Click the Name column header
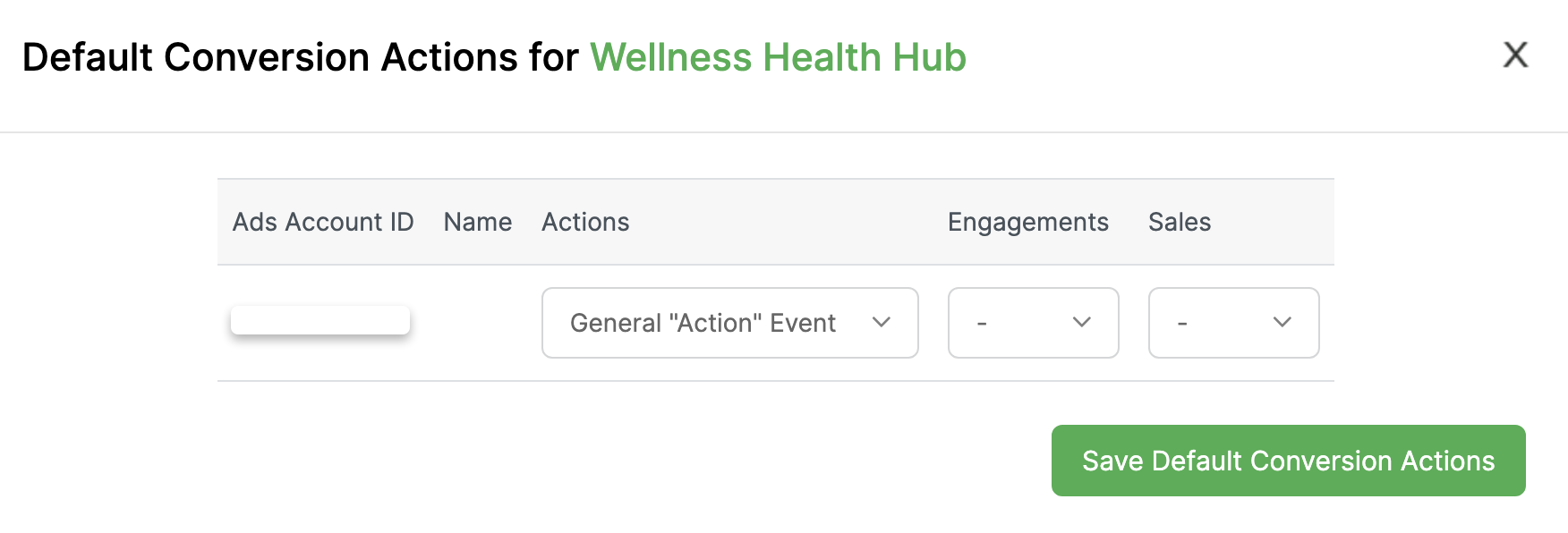 tap(478, 222)
